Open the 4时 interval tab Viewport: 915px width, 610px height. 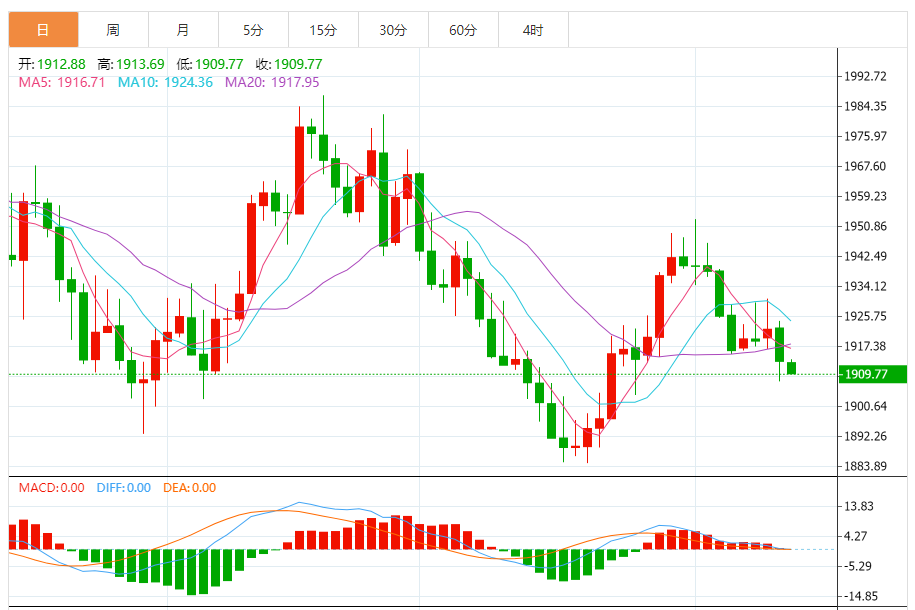[533, 30]
